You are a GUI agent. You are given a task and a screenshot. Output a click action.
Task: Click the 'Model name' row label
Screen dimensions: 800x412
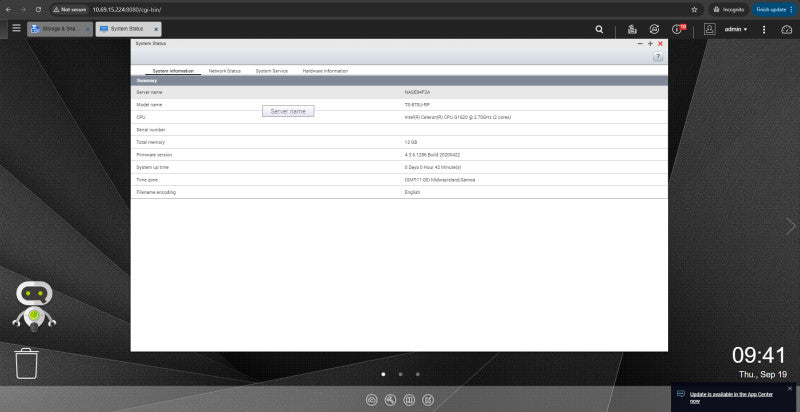click(149, 105)
